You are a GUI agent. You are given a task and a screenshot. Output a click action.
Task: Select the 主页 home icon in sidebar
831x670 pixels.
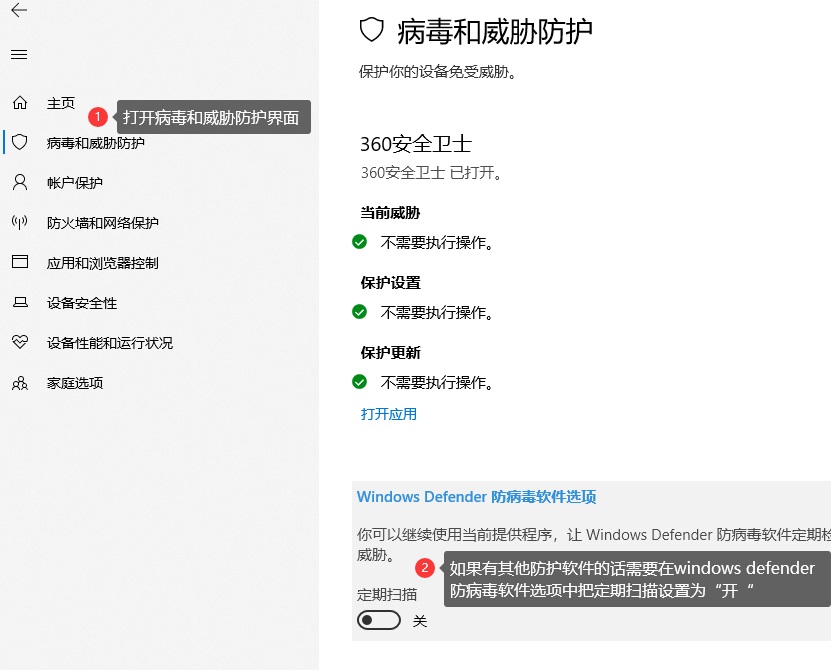(19, 102)
